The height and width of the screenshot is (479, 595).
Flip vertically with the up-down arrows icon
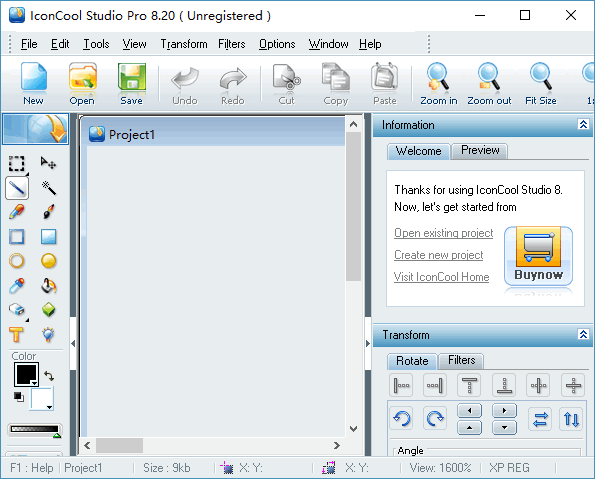pos(571,419)
